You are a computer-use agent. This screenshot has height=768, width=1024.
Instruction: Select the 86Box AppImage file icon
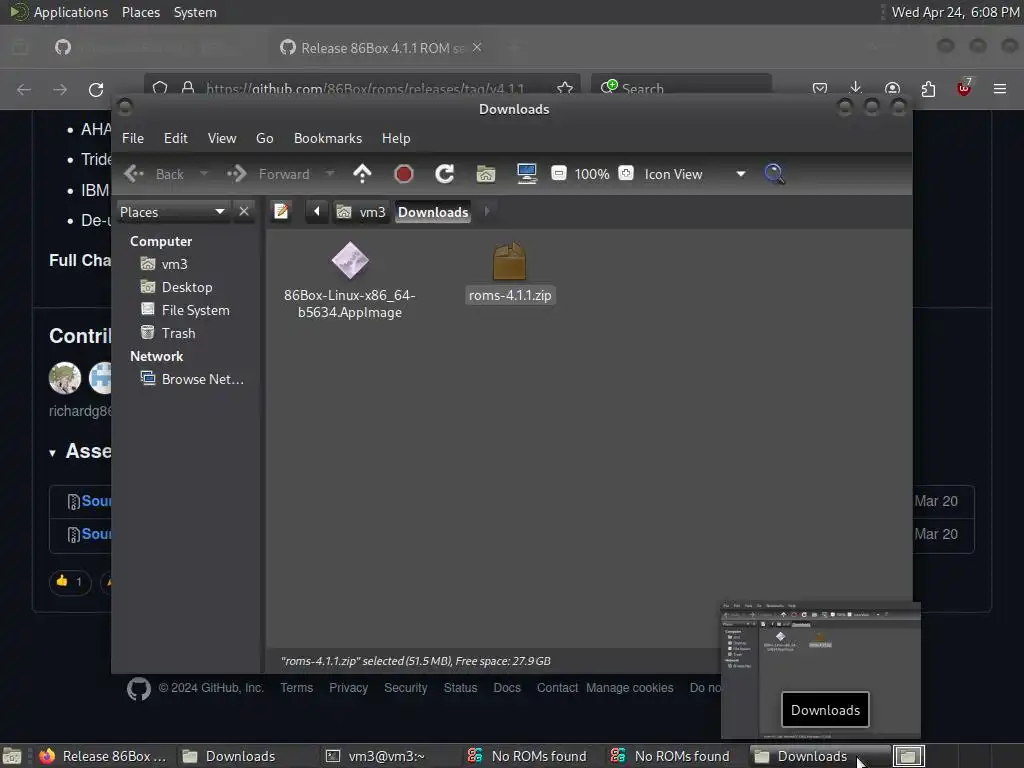point(350,260)
